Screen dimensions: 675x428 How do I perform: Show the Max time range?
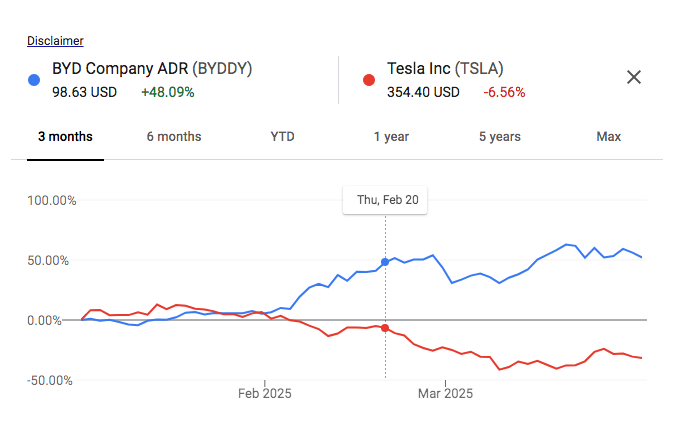(x=608, y=137)
